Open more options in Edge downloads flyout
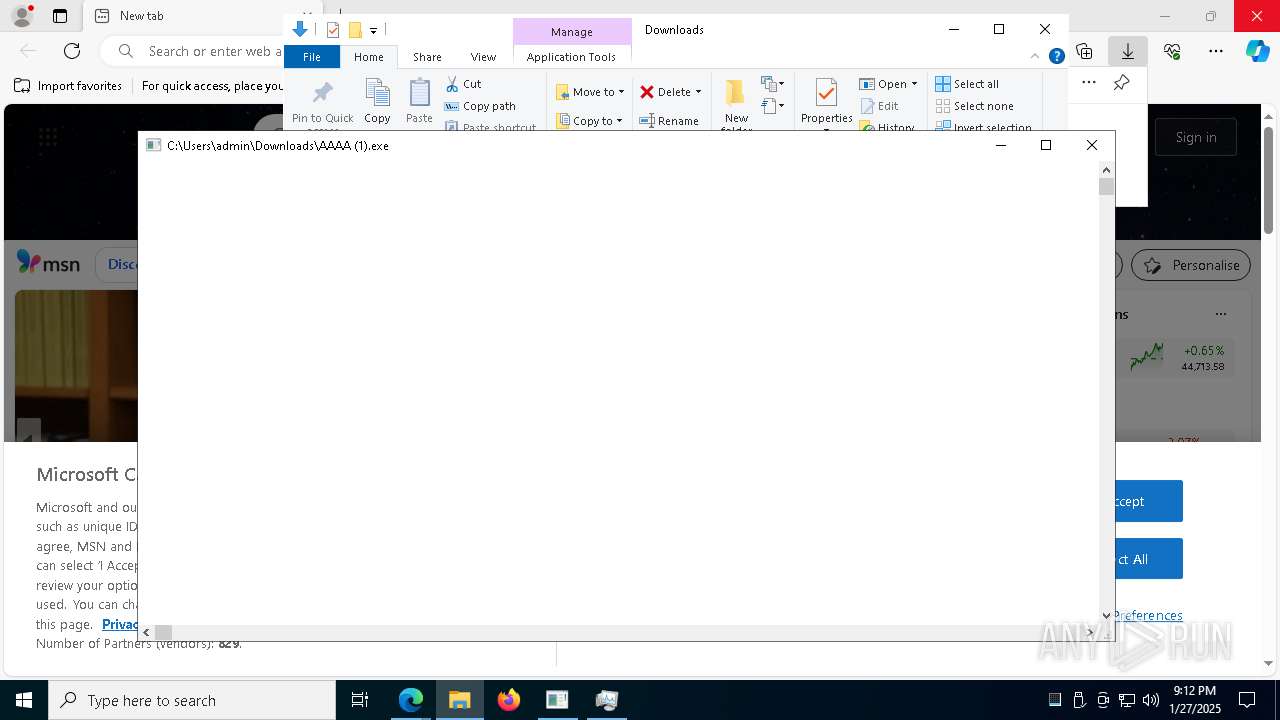This screenshot has height=720, width=1280. click(x=1089, y=83)
